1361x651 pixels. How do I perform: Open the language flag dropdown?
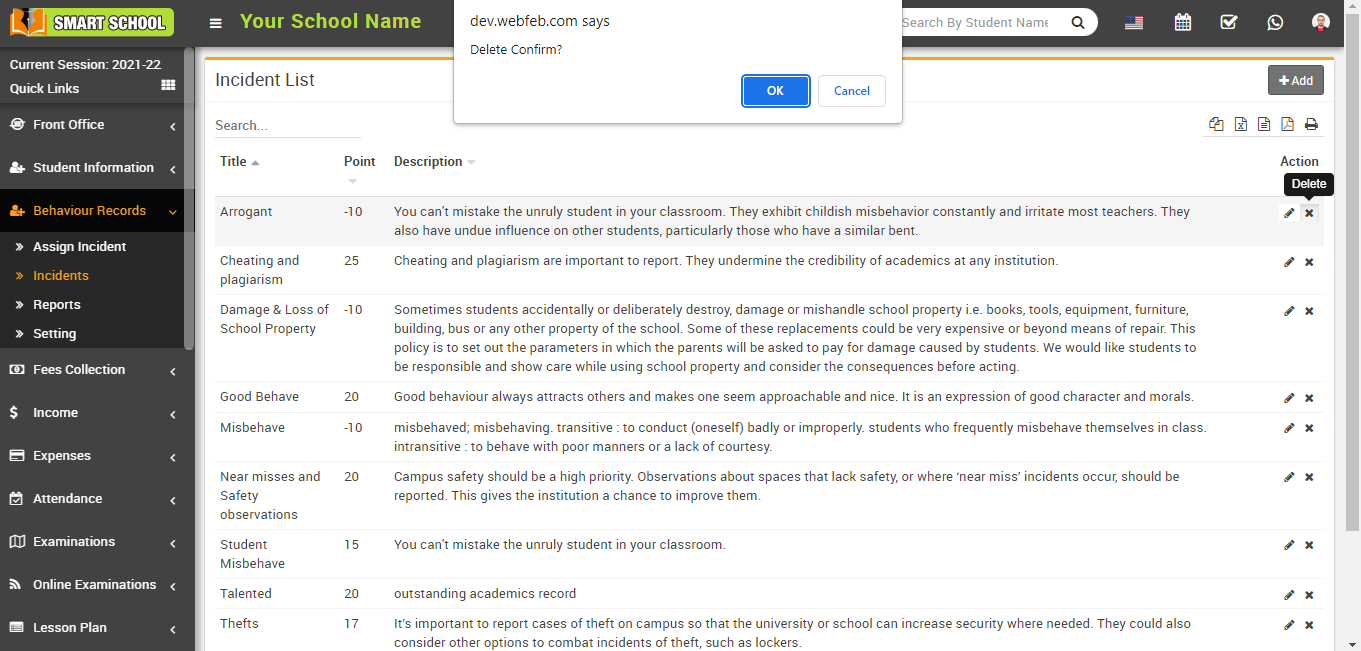(1134, 22)
